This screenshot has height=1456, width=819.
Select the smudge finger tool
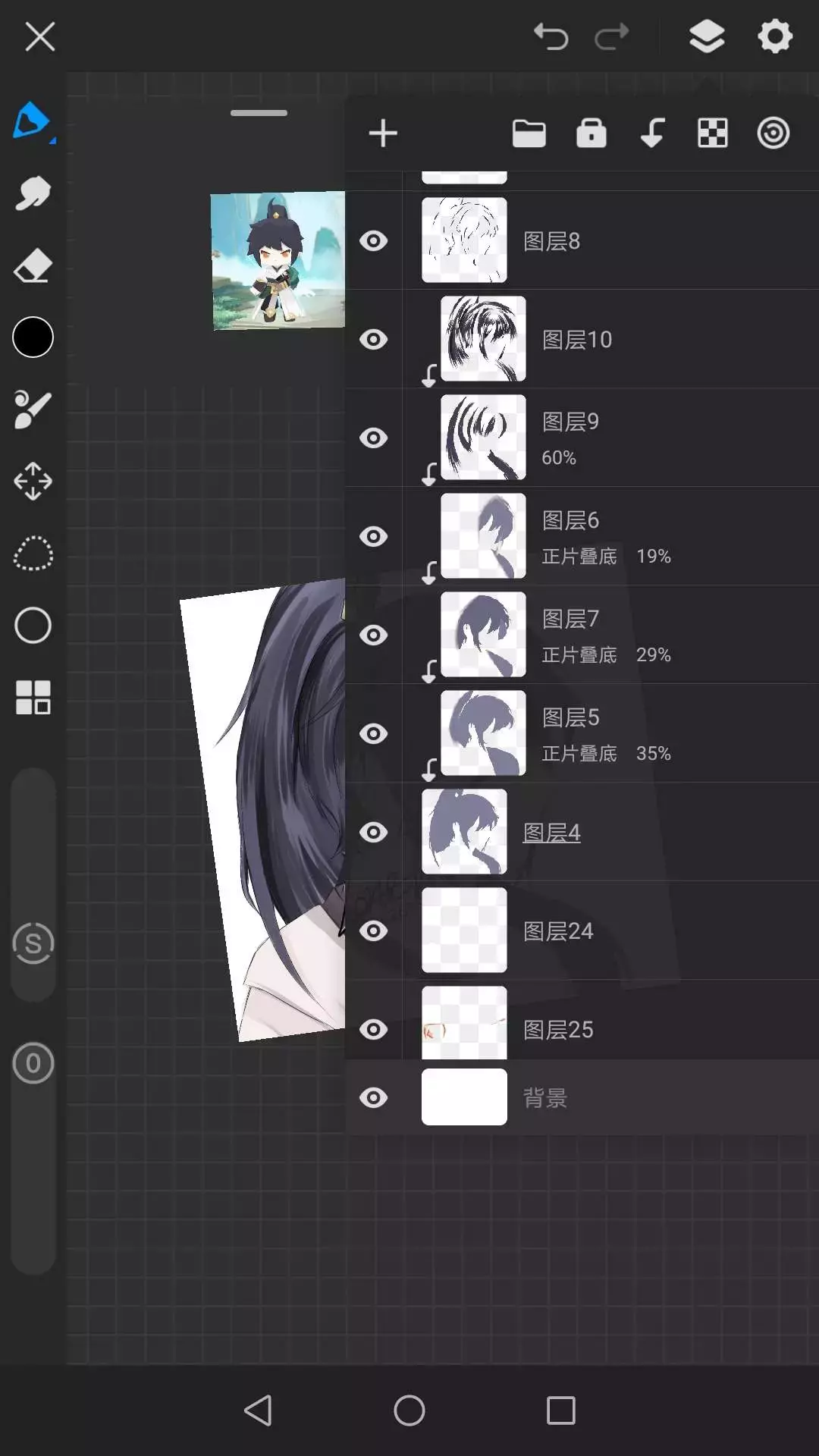pyautogui.click(x=33, y=194)
